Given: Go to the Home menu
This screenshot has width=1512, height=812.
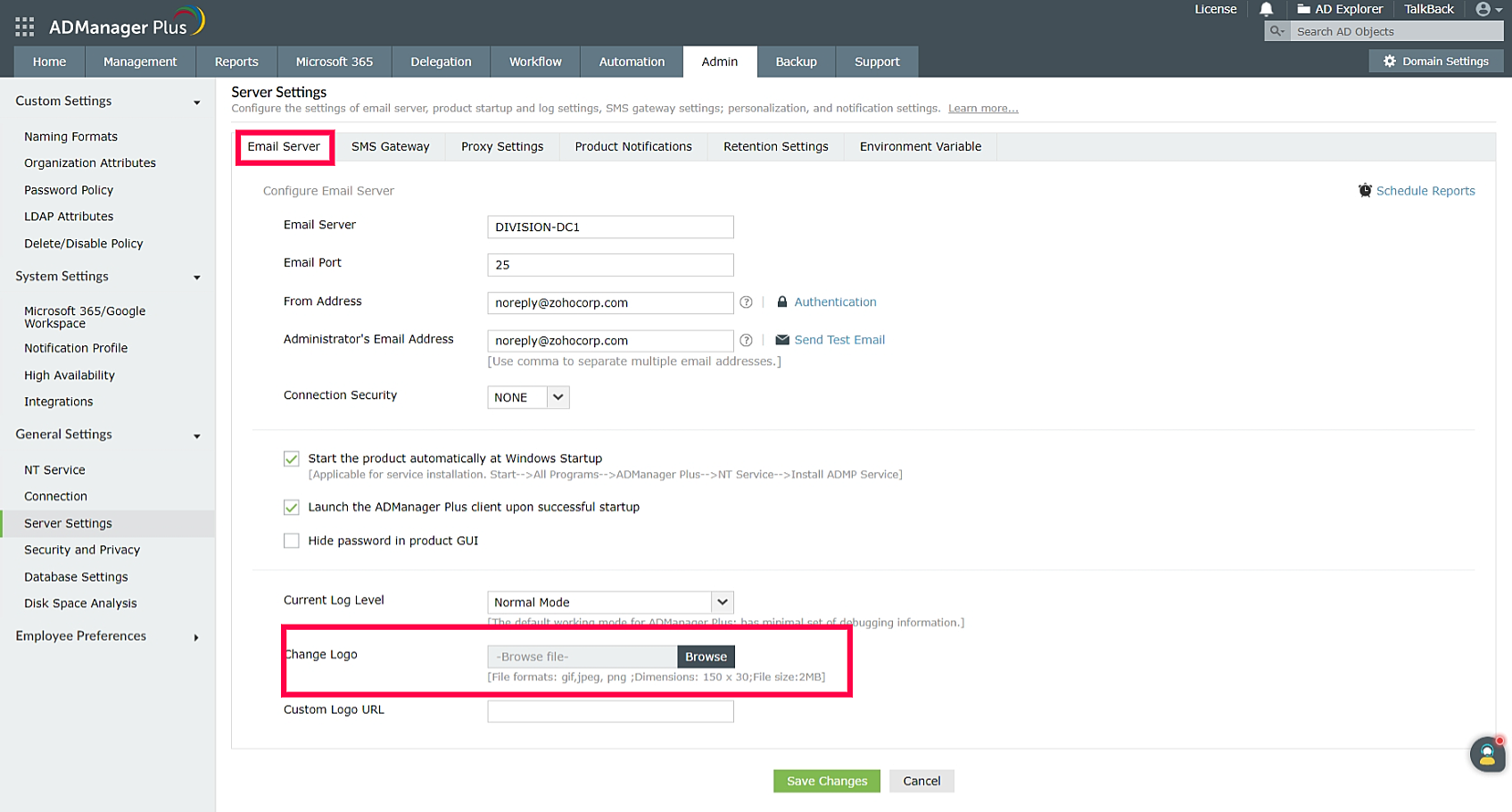Looking at the screenshot, I should pos(50,62).
